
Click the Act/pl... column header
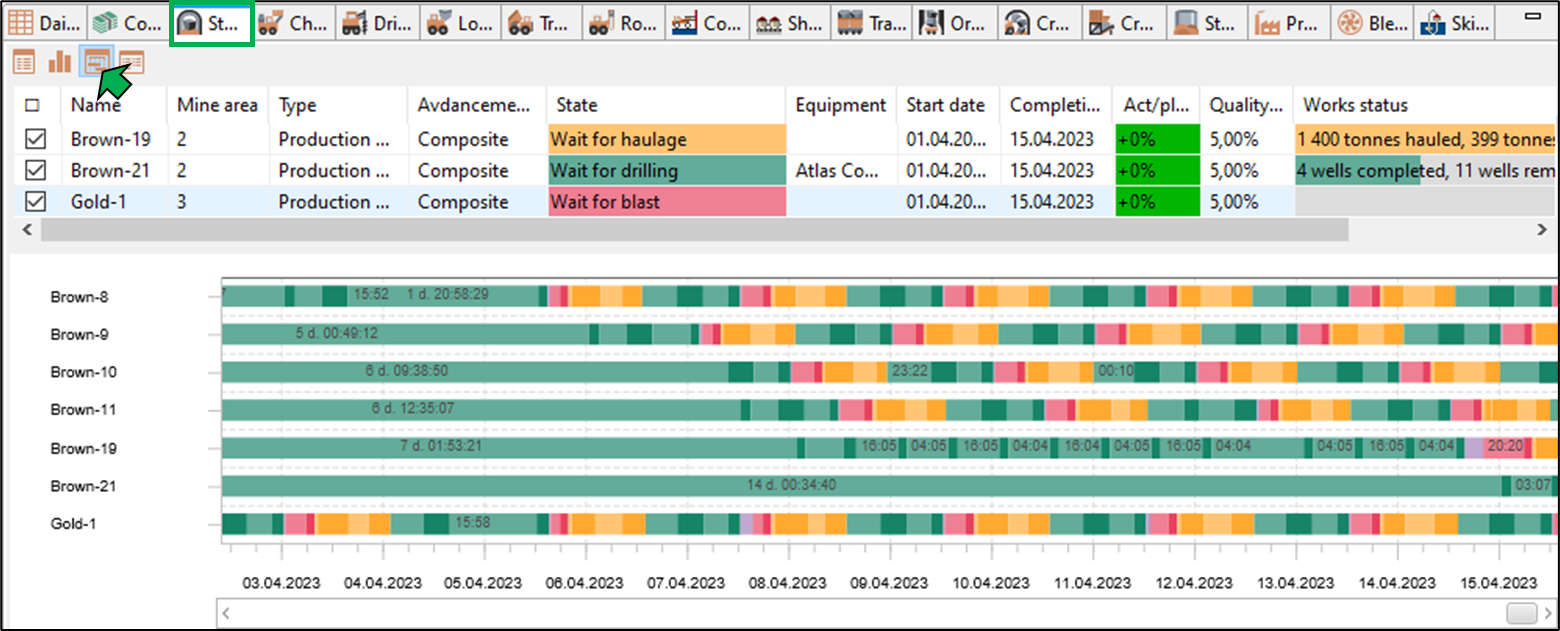(x=1156, y=105)
